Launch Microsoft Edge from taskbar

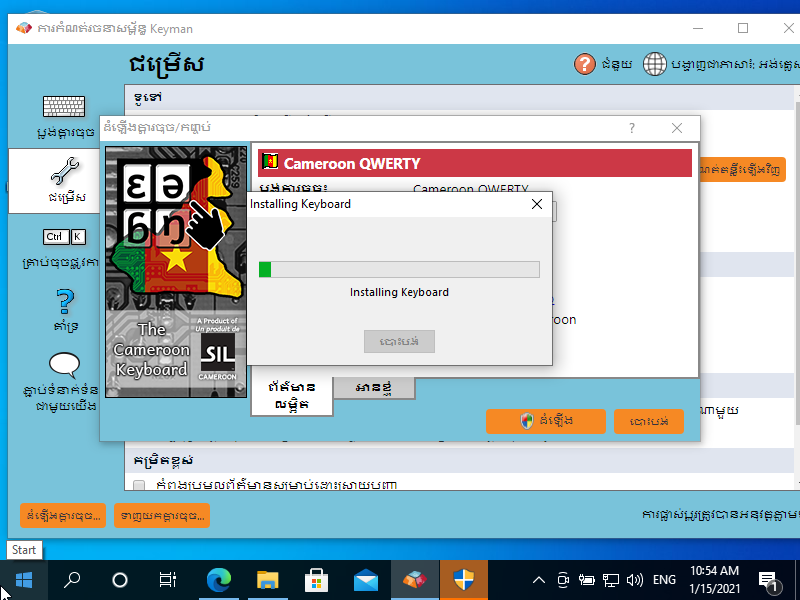click(x=219, y=580)
